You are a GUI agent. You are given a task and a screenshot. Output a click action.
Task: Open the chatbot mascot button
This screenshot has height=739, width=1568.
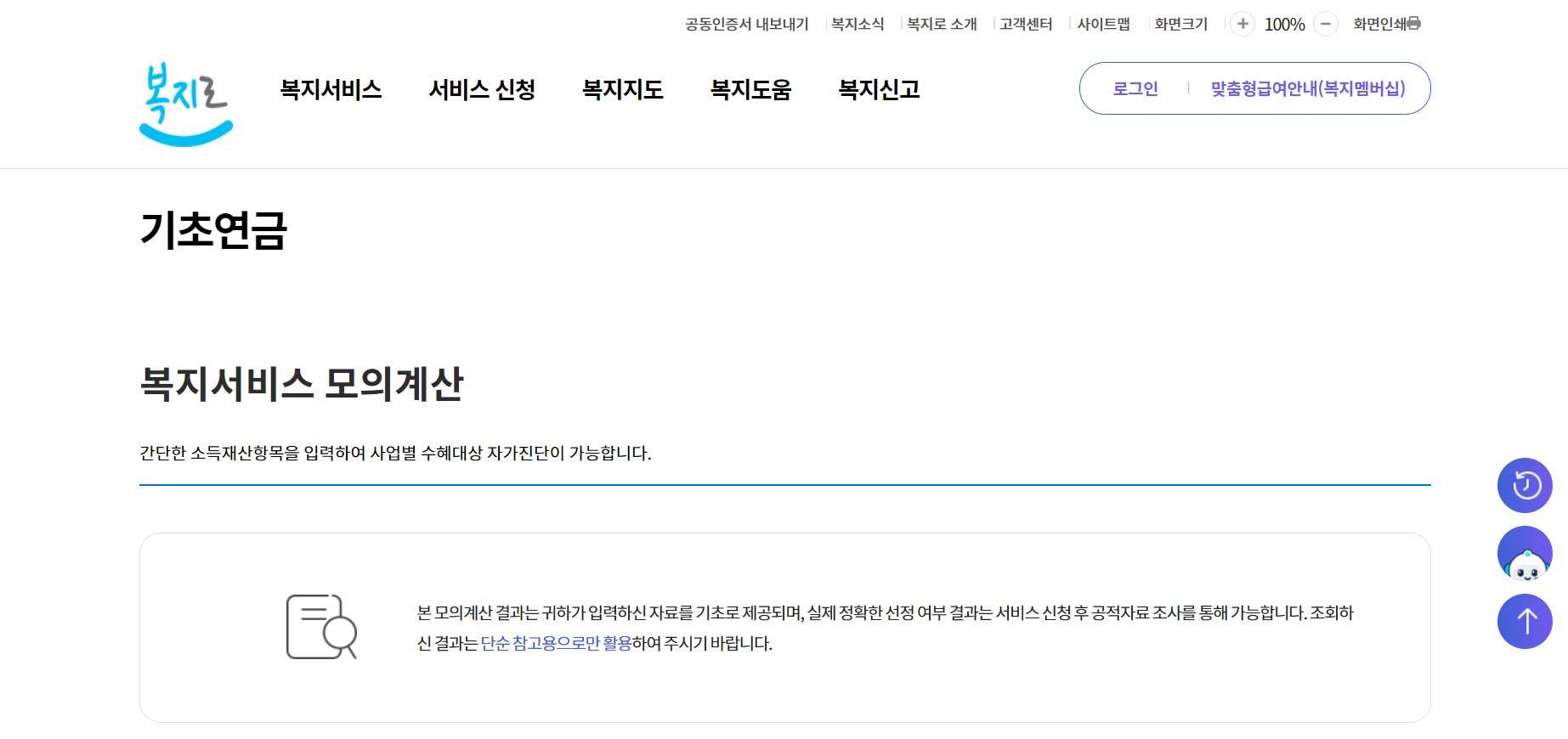(x=1525, y=553)
